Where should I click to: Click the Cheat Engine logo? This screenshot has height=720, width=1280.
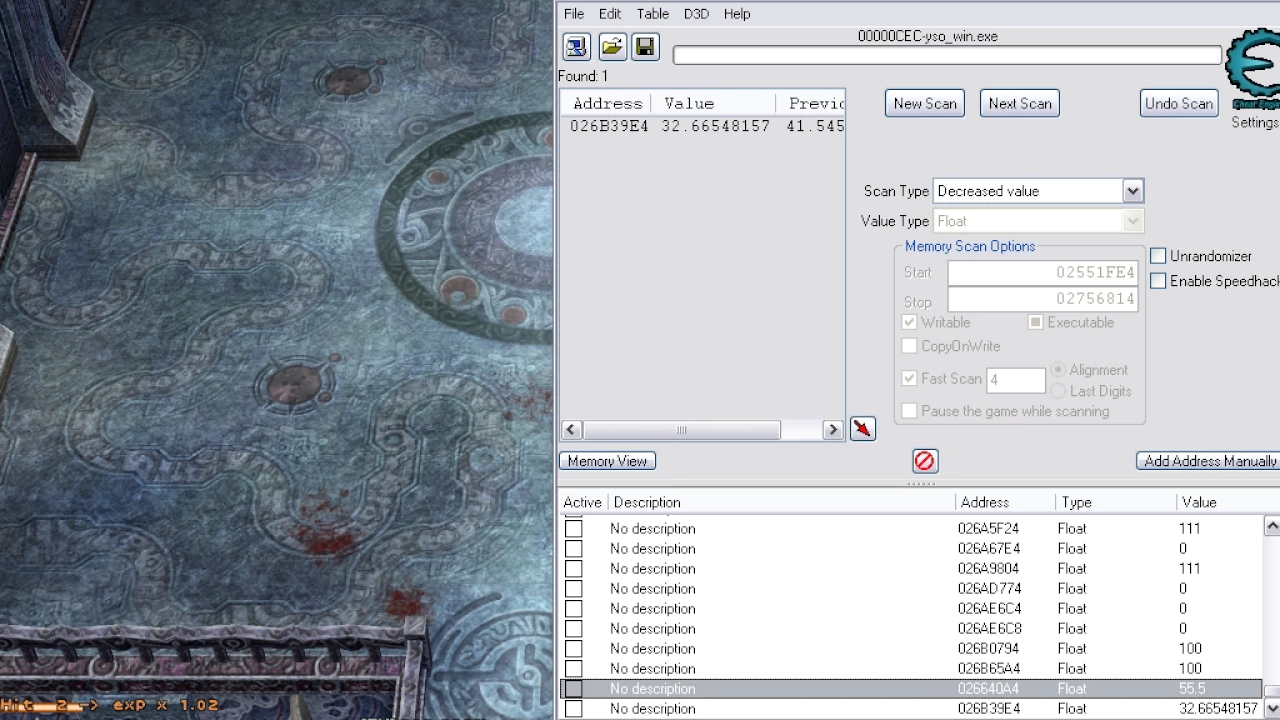1253,70
